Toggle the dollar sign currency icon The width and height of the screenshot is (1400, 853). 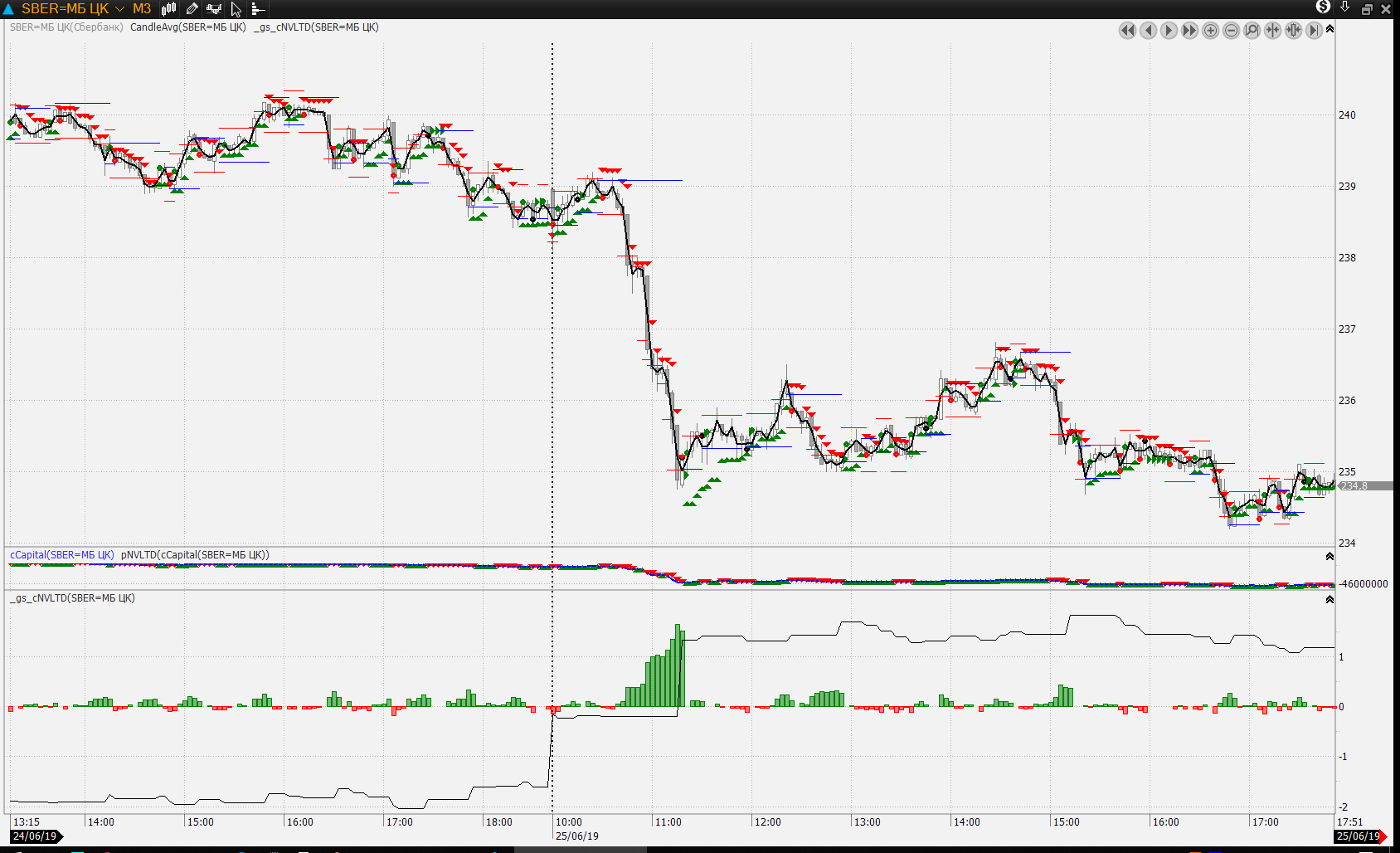pyautogui.click(x=1323, y=7)
